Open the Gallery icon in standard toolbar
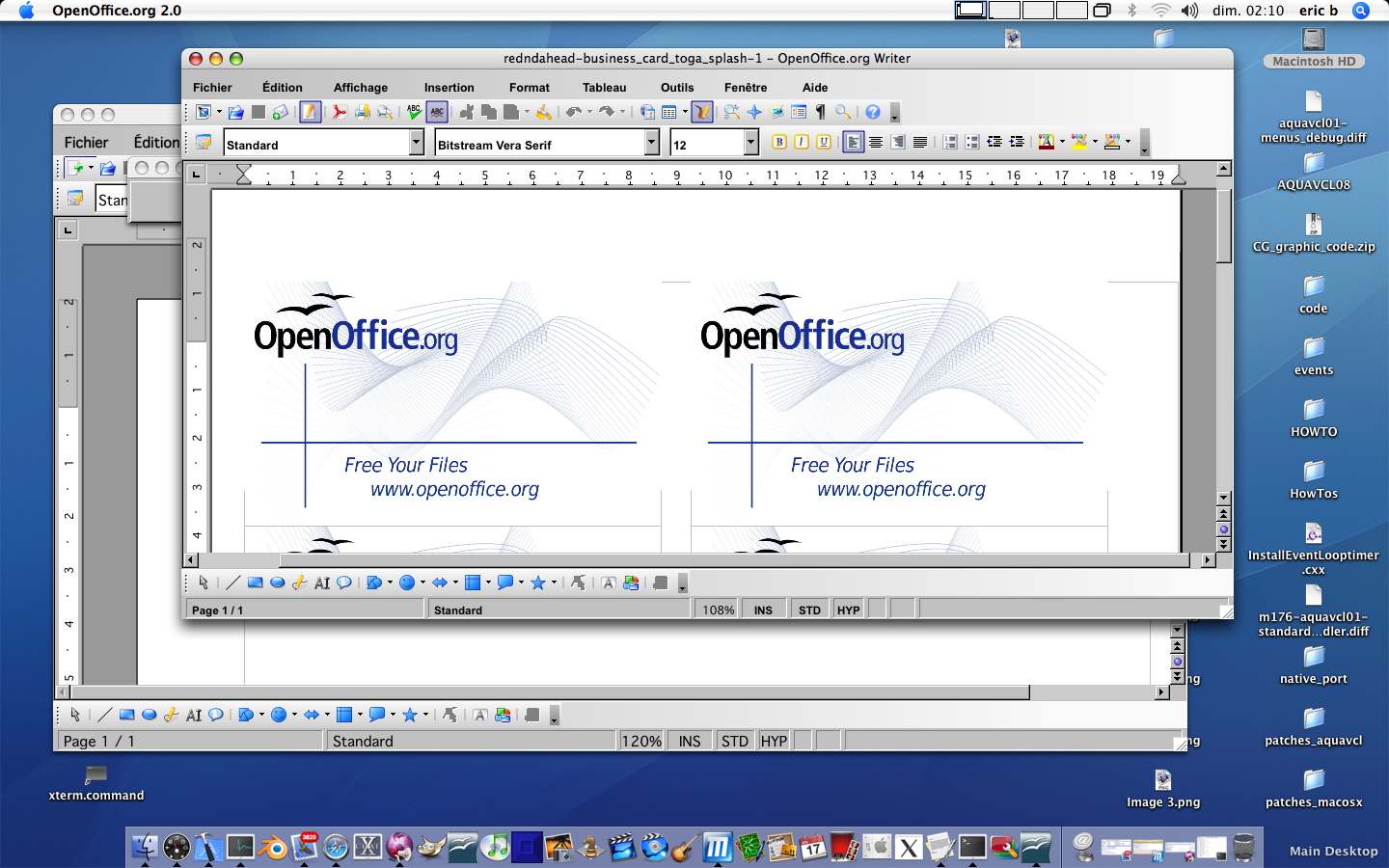Screen dimensions: 1389x868 click(776, 112)
